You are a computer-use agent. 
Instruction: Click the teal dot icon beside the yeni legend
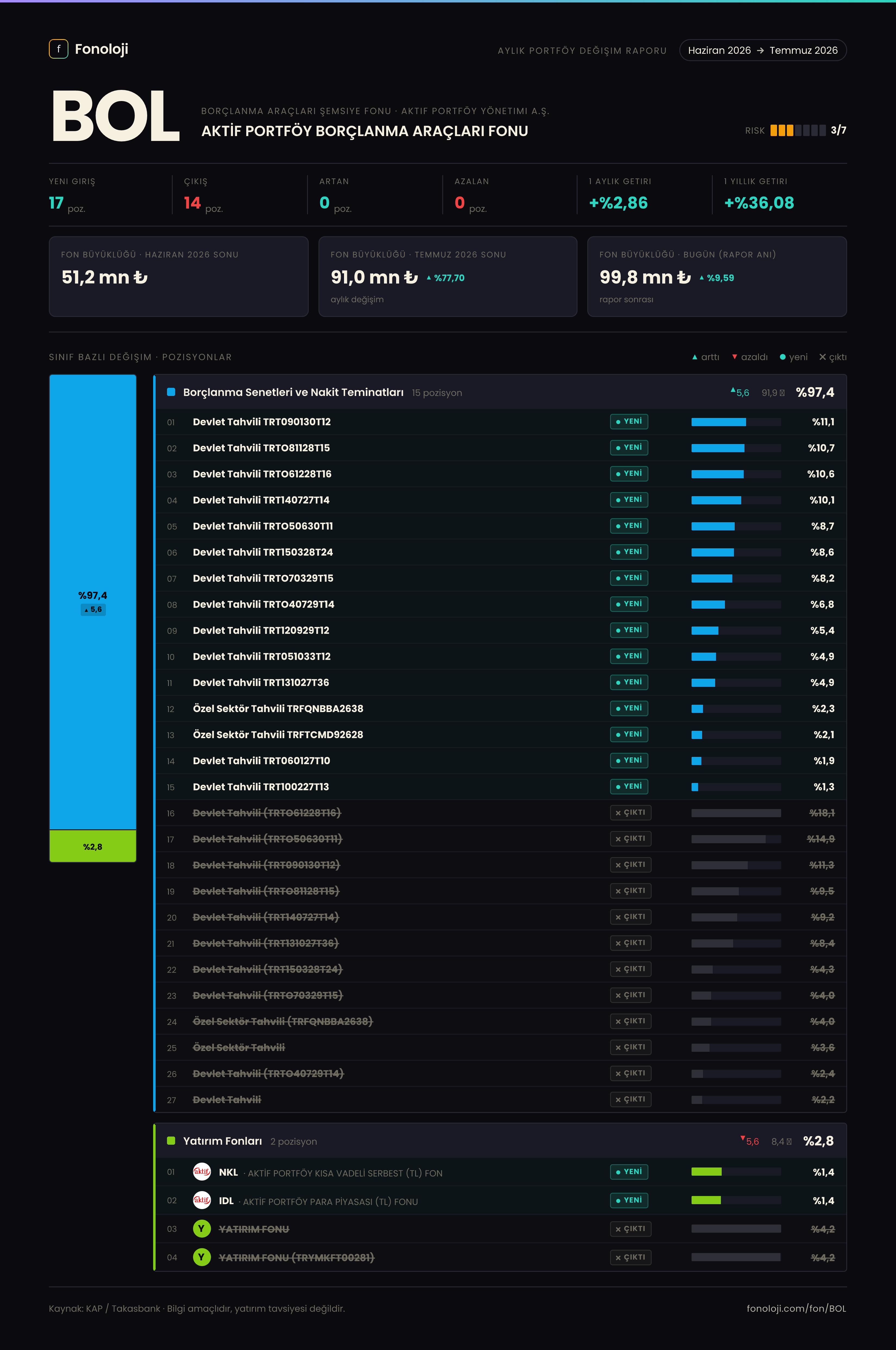click(x=783, y=357)
